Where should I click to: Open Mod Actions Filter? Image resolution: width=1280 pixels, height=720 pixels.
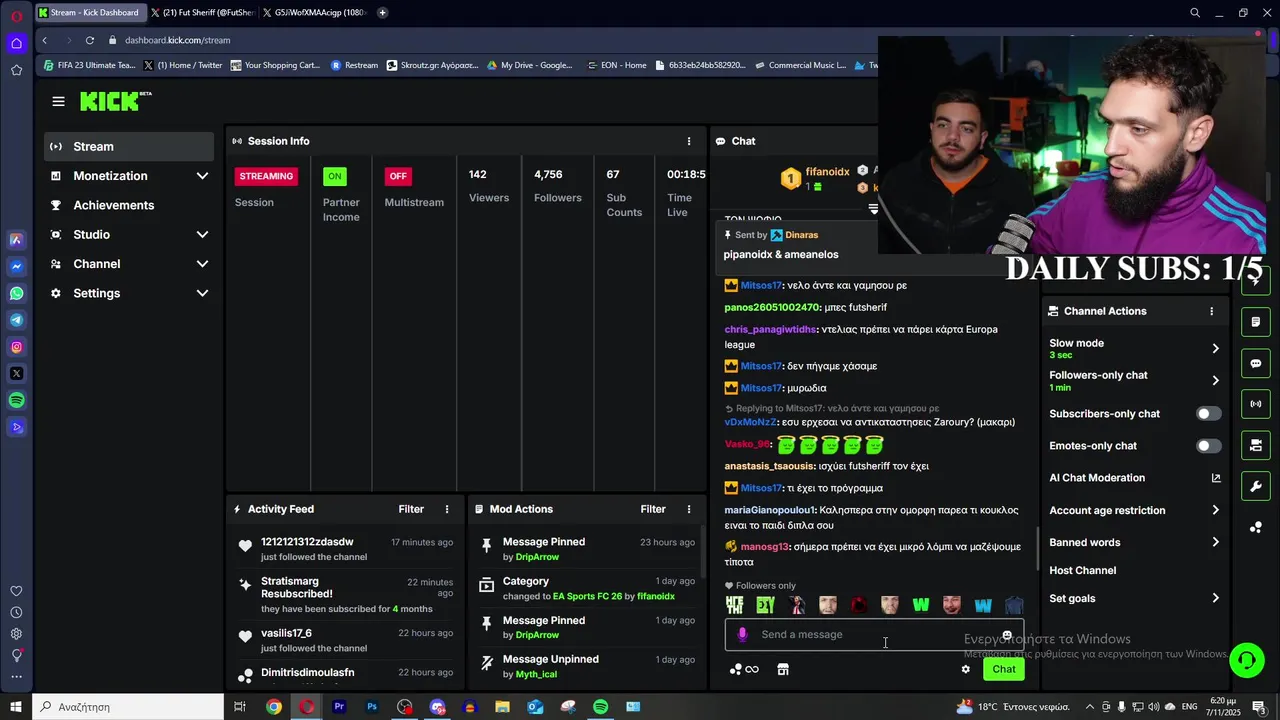[x=653, y=509]
